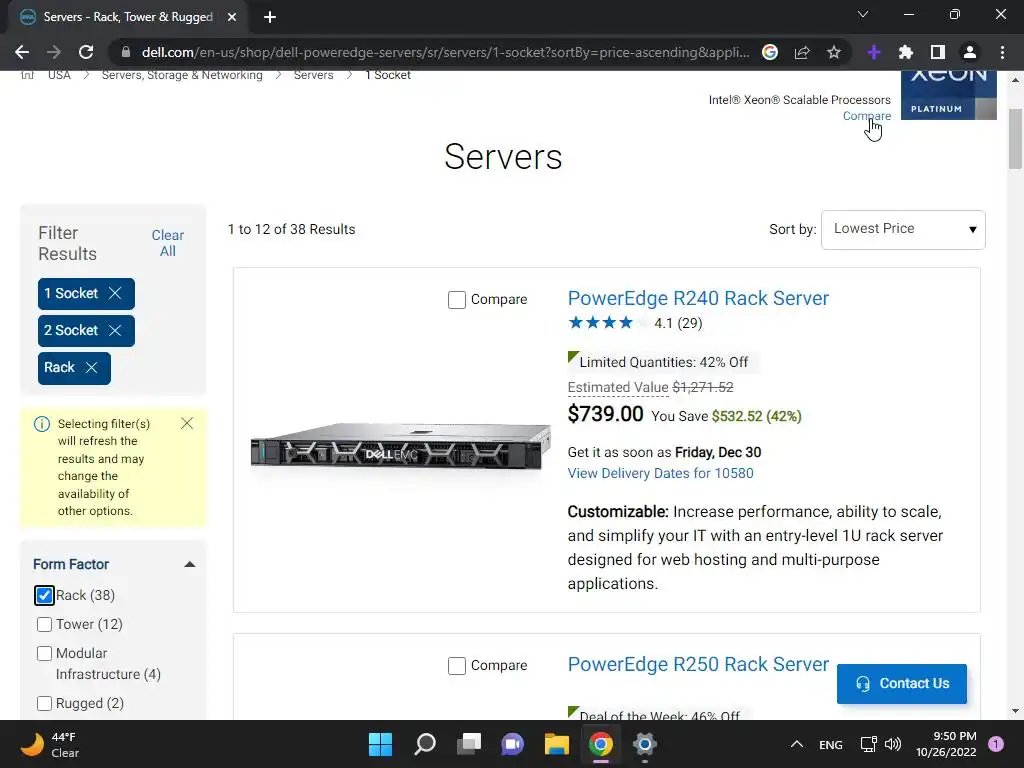Open PowerEdge R250 Rack Server title
Image resolution: width=1024 pixels, height=768 pixels.
[698, 664]
